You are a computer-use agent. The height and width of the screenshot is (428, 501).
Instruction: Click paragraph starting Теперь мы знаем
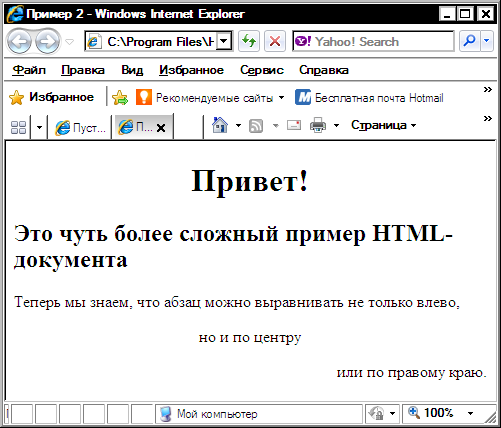coord(237,302)
